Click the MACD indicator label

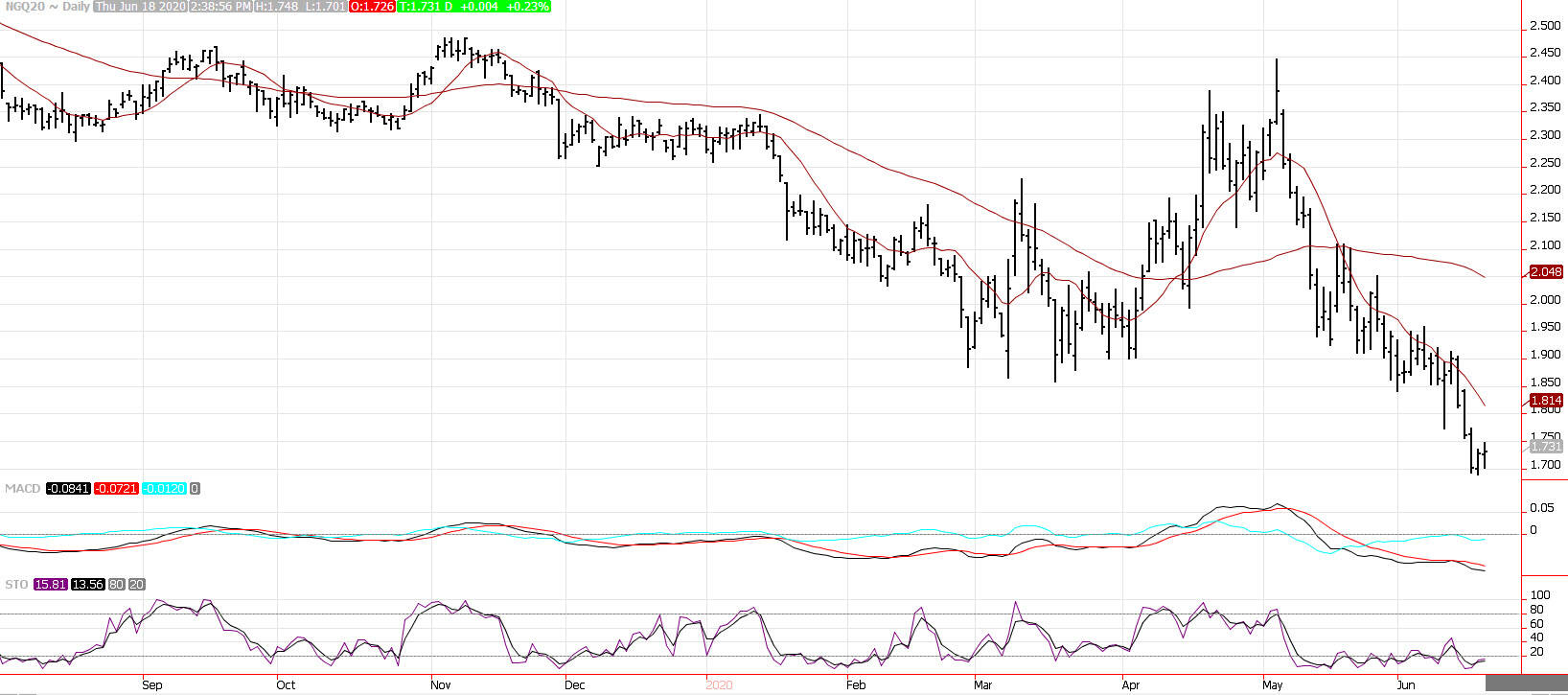[22, 489]
